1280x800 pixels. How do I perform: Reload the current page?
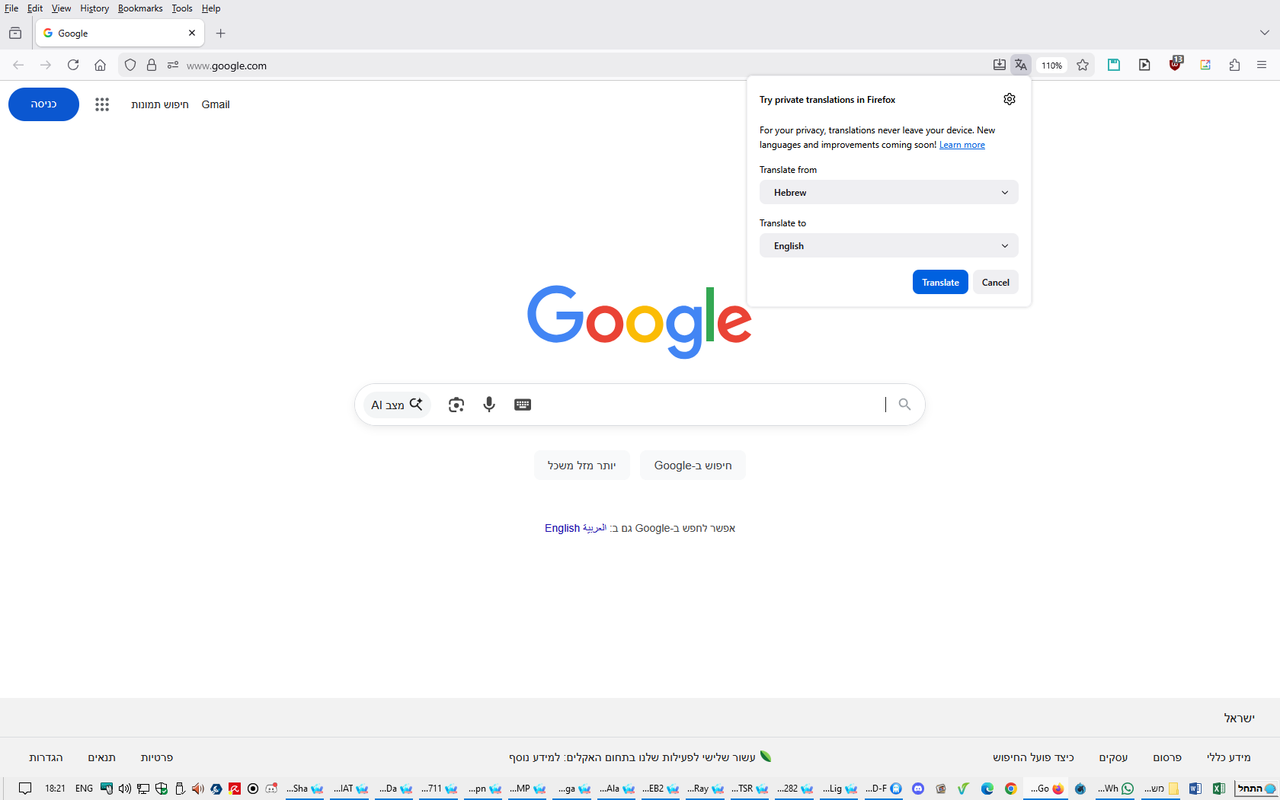click(73, 65)
